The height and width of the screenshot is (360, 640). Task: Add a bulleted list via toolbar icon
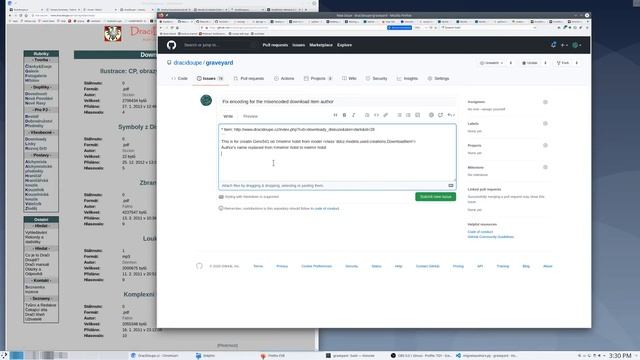(x=399, y=115)
